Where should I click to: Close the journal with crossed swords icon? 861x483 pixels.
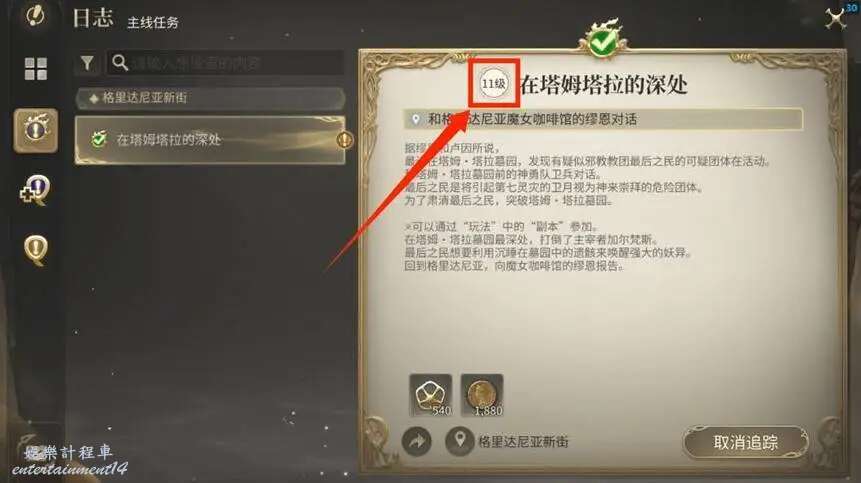(x=836, y=19)
